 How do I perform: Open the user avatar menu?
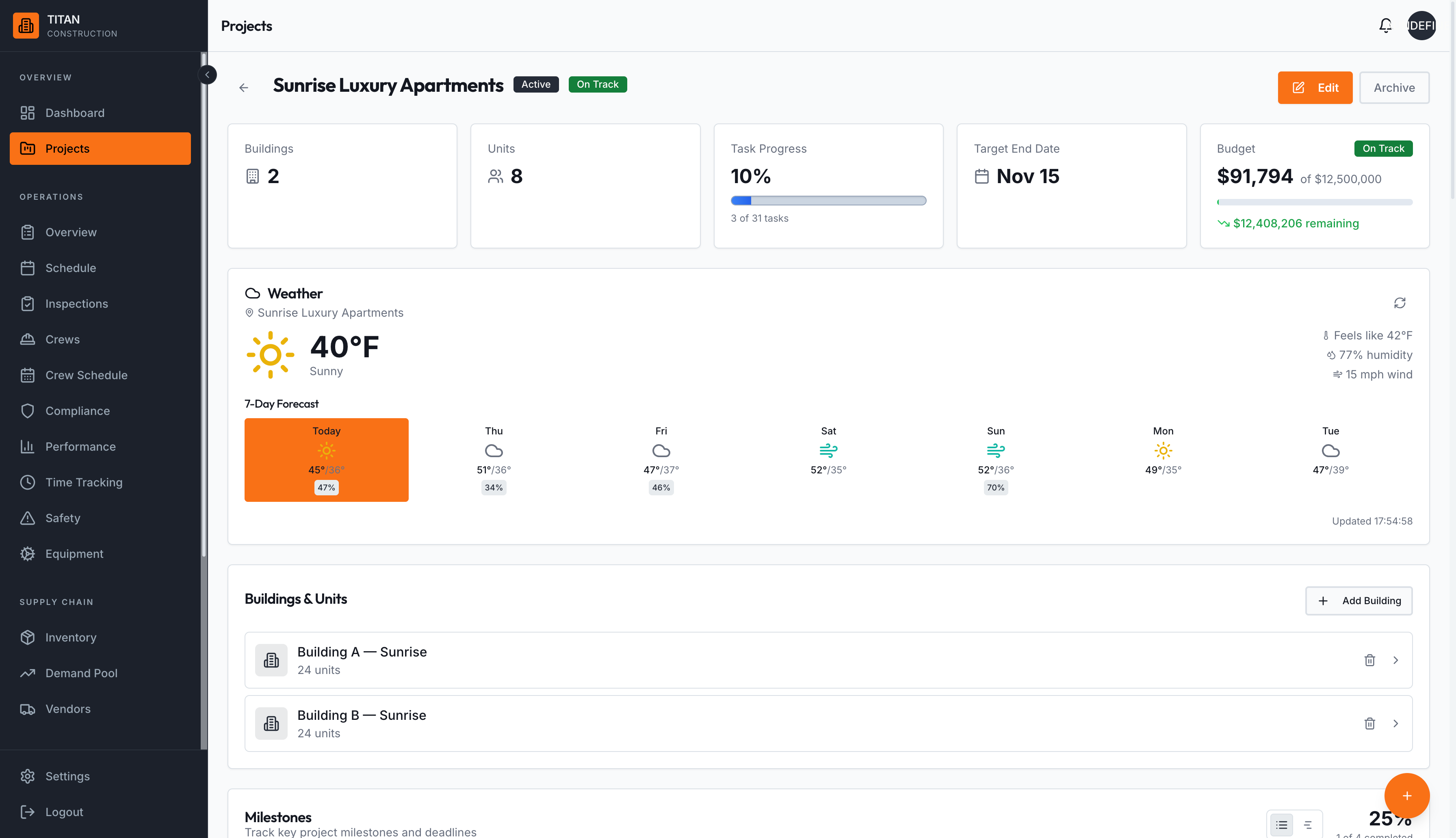(x=1421, y=25)
